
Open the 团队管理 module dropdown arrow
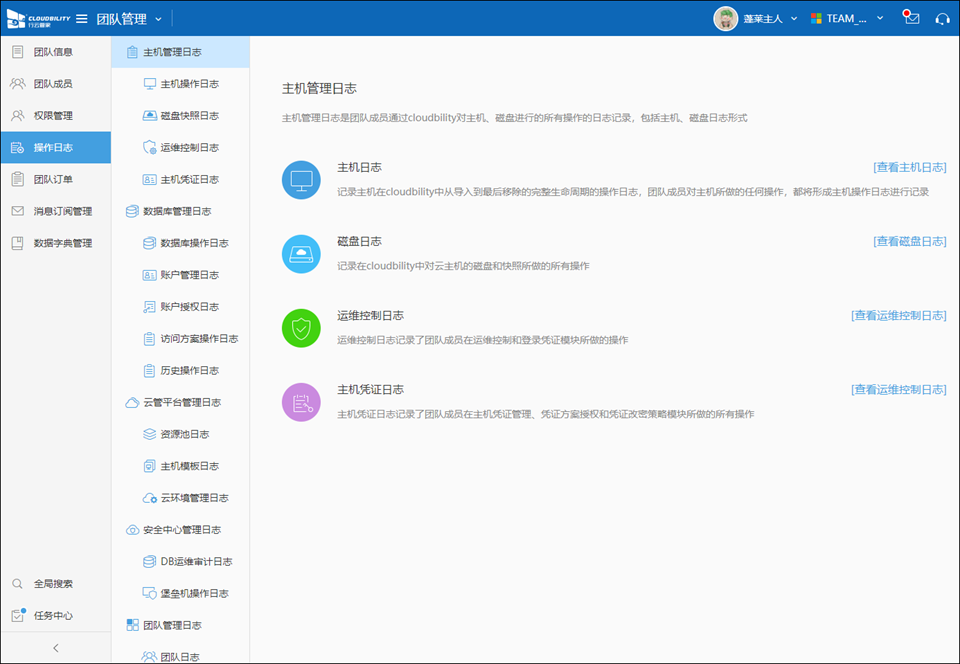(160, 19)
